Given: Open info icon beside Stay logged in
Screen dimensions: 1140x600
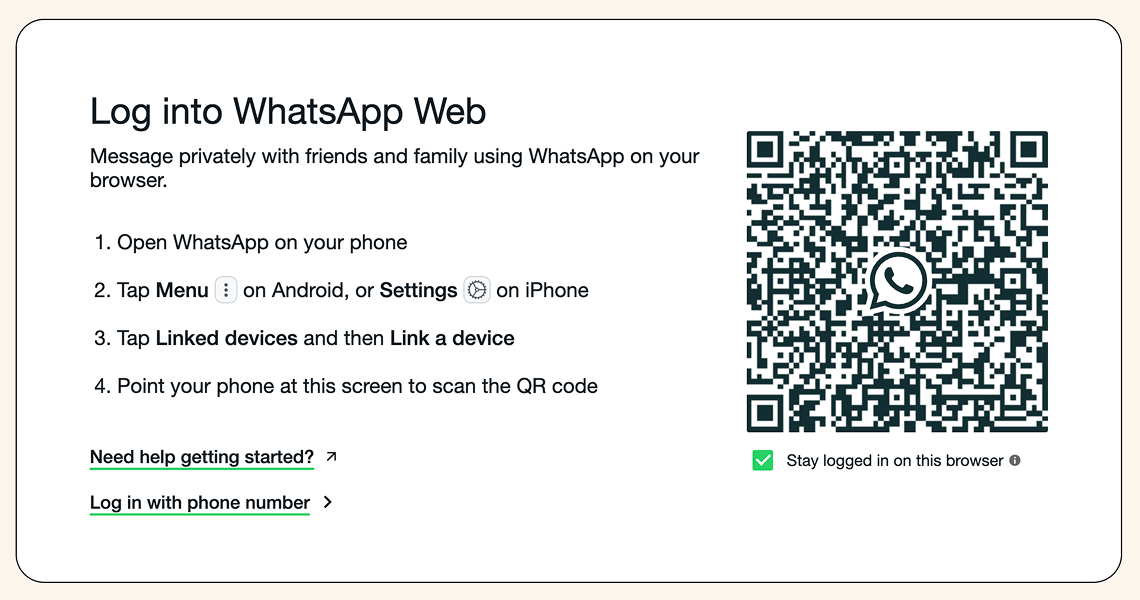Looking at the screenshot, I should (1015, 460).
